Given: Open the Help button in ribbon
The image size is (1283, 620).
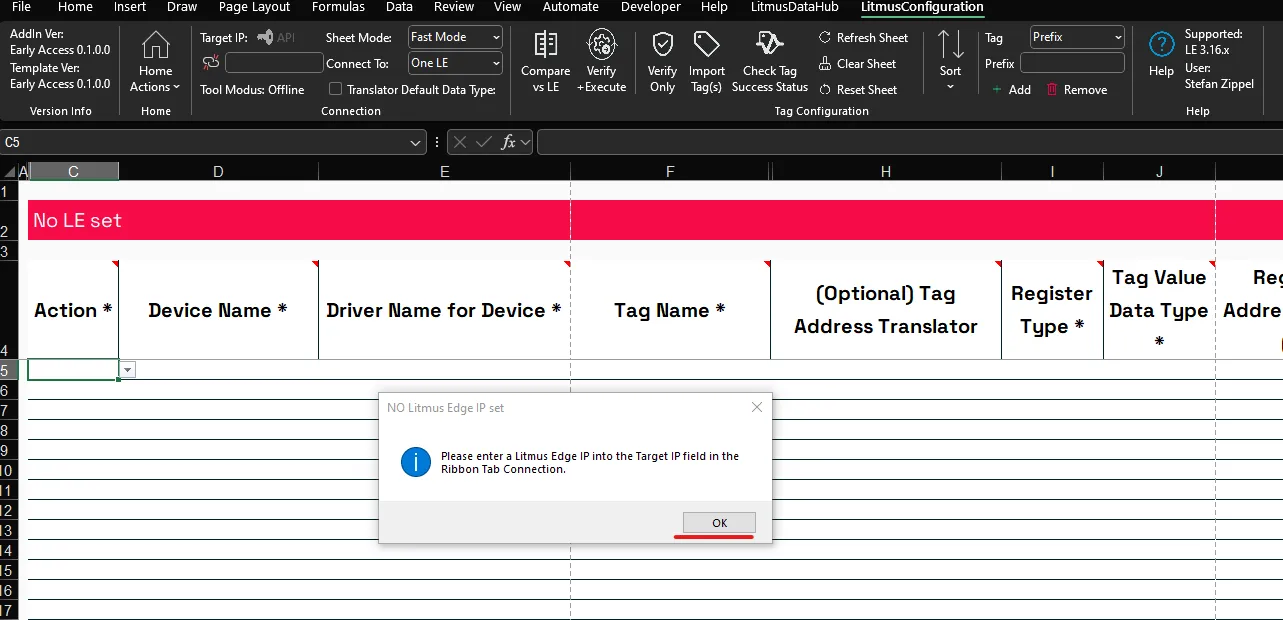Looking at the screenshot, I should point(1161,54).
